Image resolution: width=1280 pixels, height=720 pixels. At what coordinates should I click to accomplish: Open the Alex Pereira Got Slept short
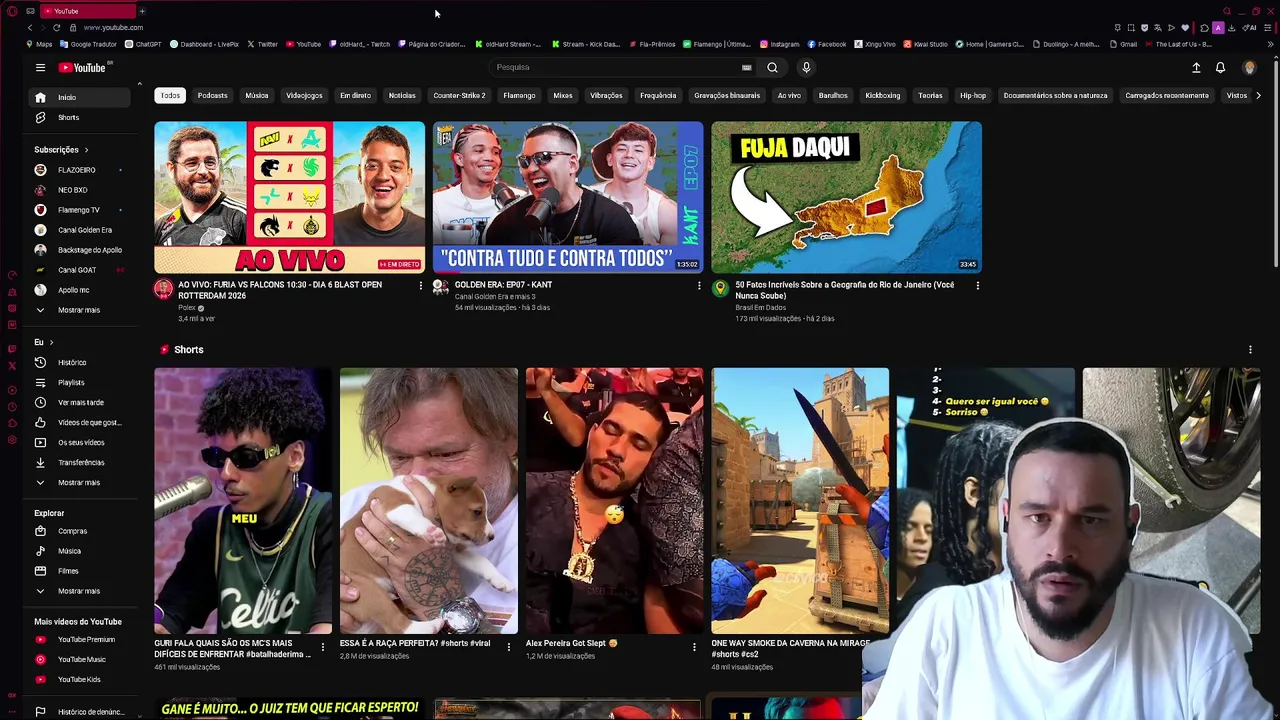614,501
